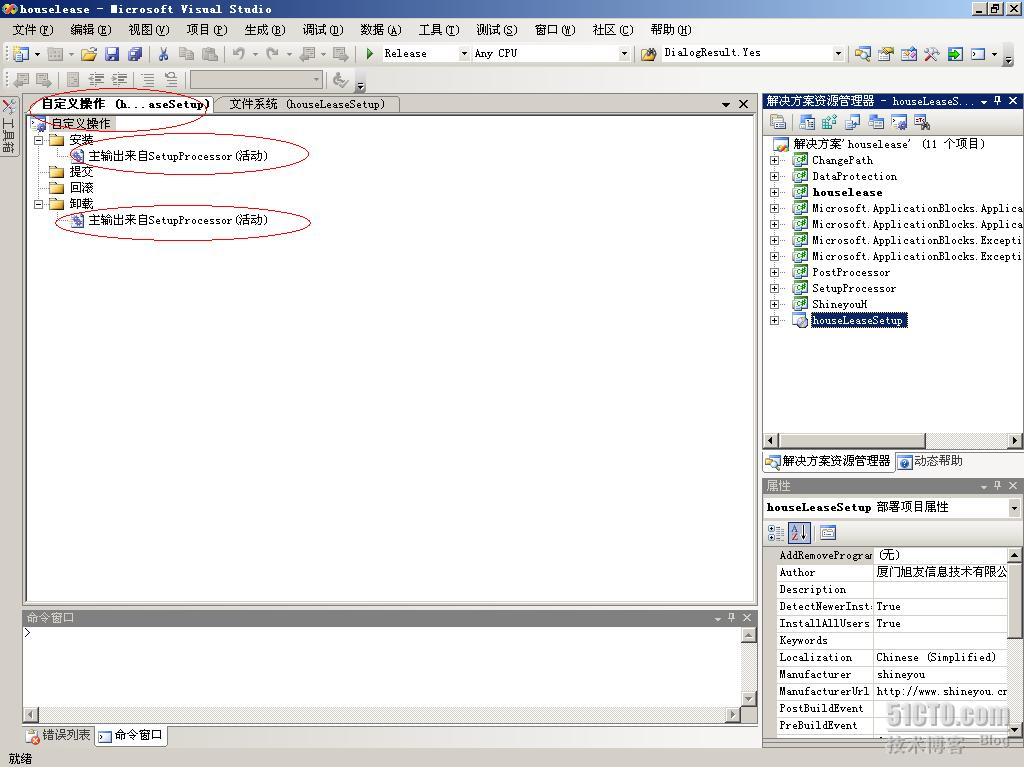Switch to 文件系统 (houseLeaseSetup) tab
1024x768 pixels.
pyautogui.click(x=307, y=104)
